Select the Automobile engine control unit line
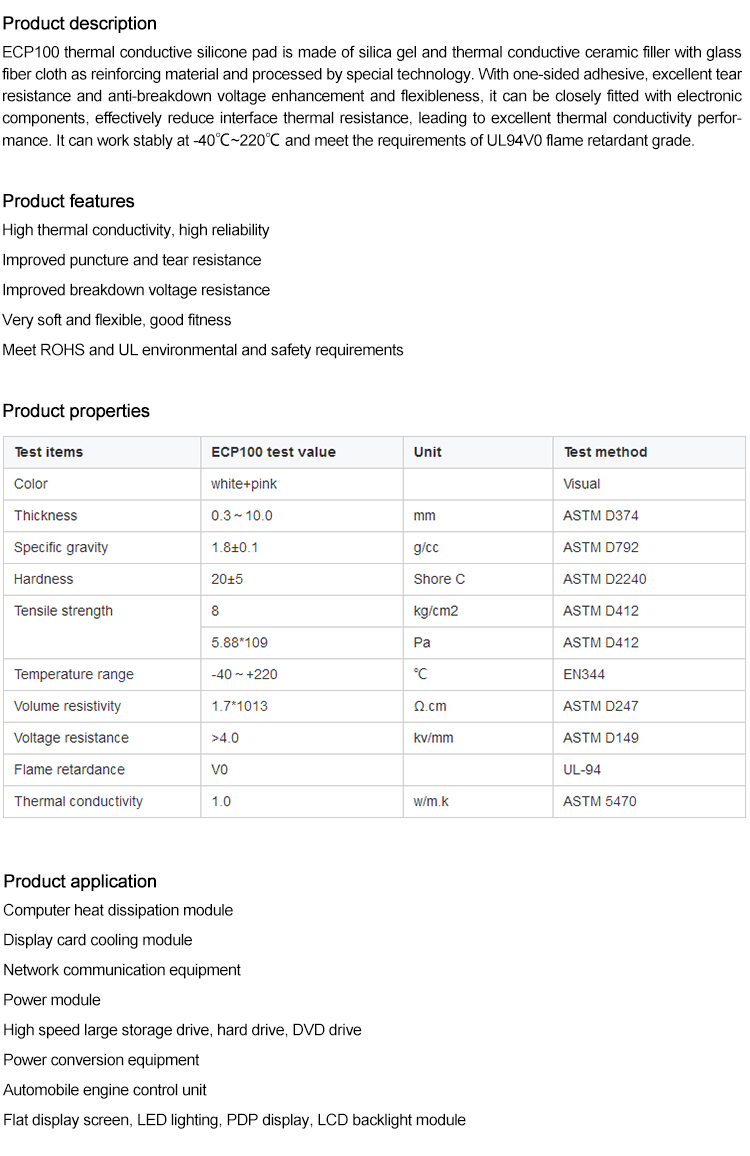 105,1090
